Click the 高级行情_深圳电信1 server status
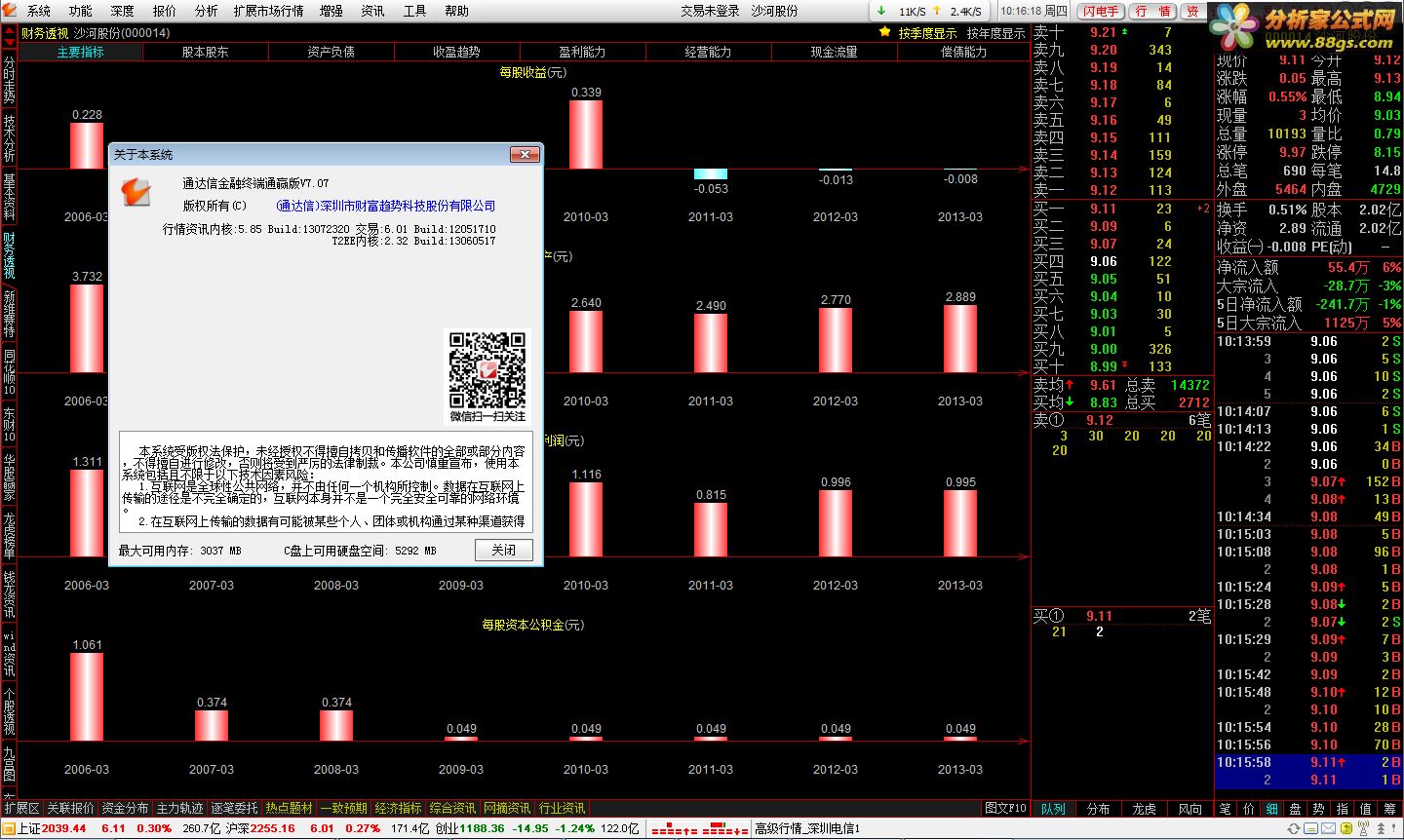This screenshot has width=1404, height=840. click(x=807, y=828)
